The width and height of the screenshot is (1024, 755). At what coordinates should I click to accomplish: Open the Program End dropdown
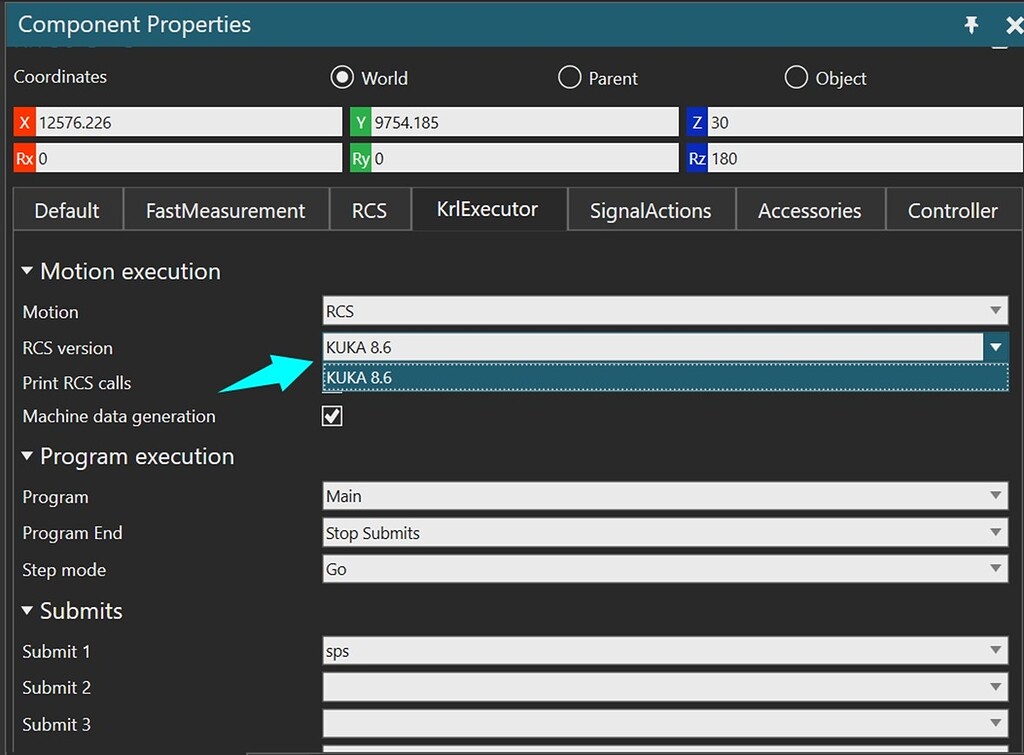coord(996,533)
